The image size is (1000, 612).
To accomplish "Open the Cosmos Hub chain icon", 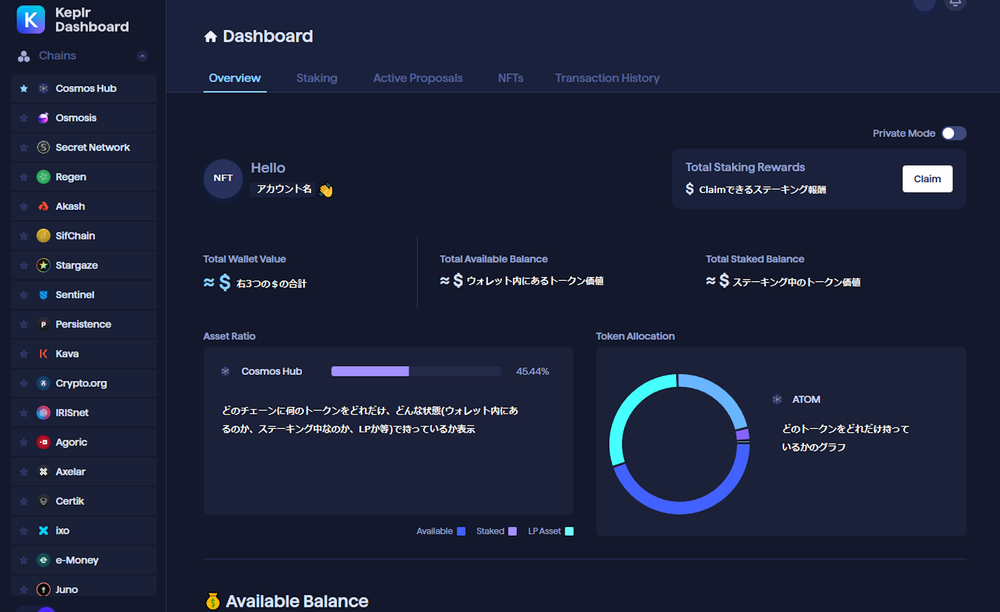I will coord(43,89).
